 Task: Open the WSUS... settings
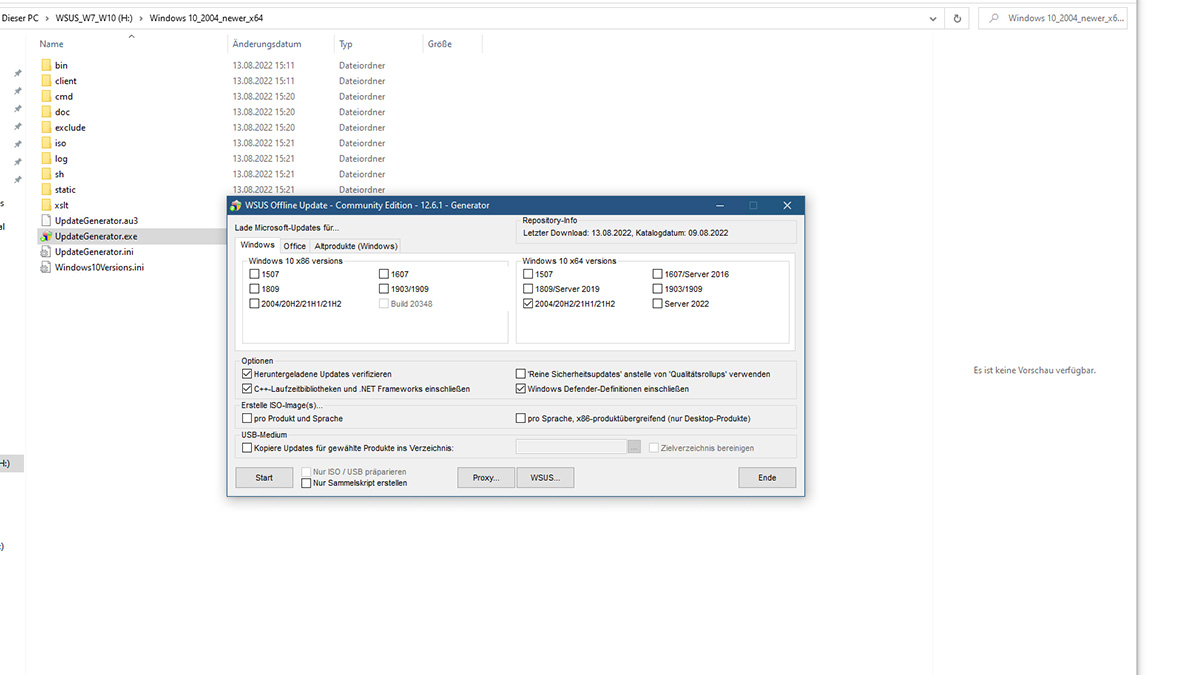point(546,478)
